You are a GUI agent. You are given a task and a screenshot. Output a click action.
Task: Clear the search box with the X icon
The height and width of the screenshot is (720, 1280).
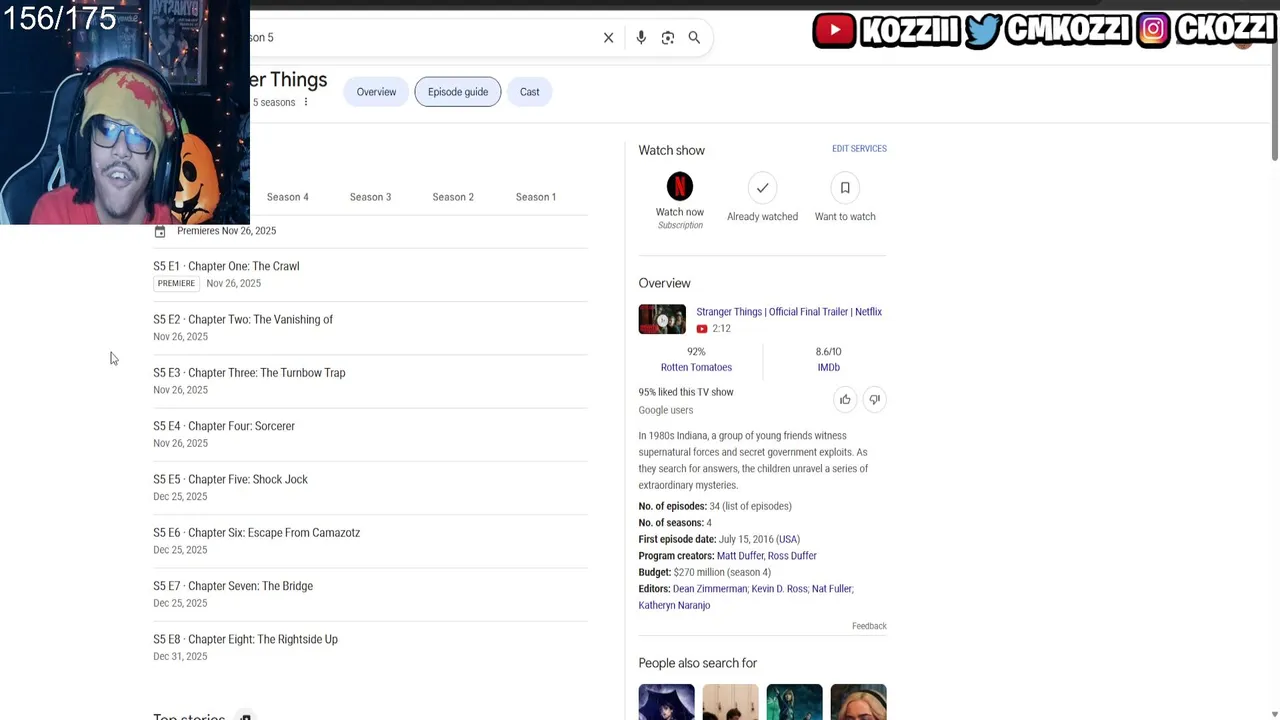coord(608,38)
